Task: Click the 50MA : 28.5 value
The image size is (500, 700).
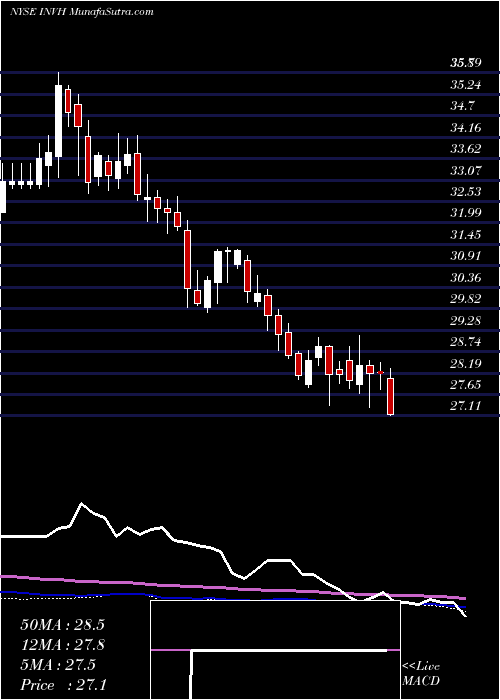Action: click(x=62, y=625)
